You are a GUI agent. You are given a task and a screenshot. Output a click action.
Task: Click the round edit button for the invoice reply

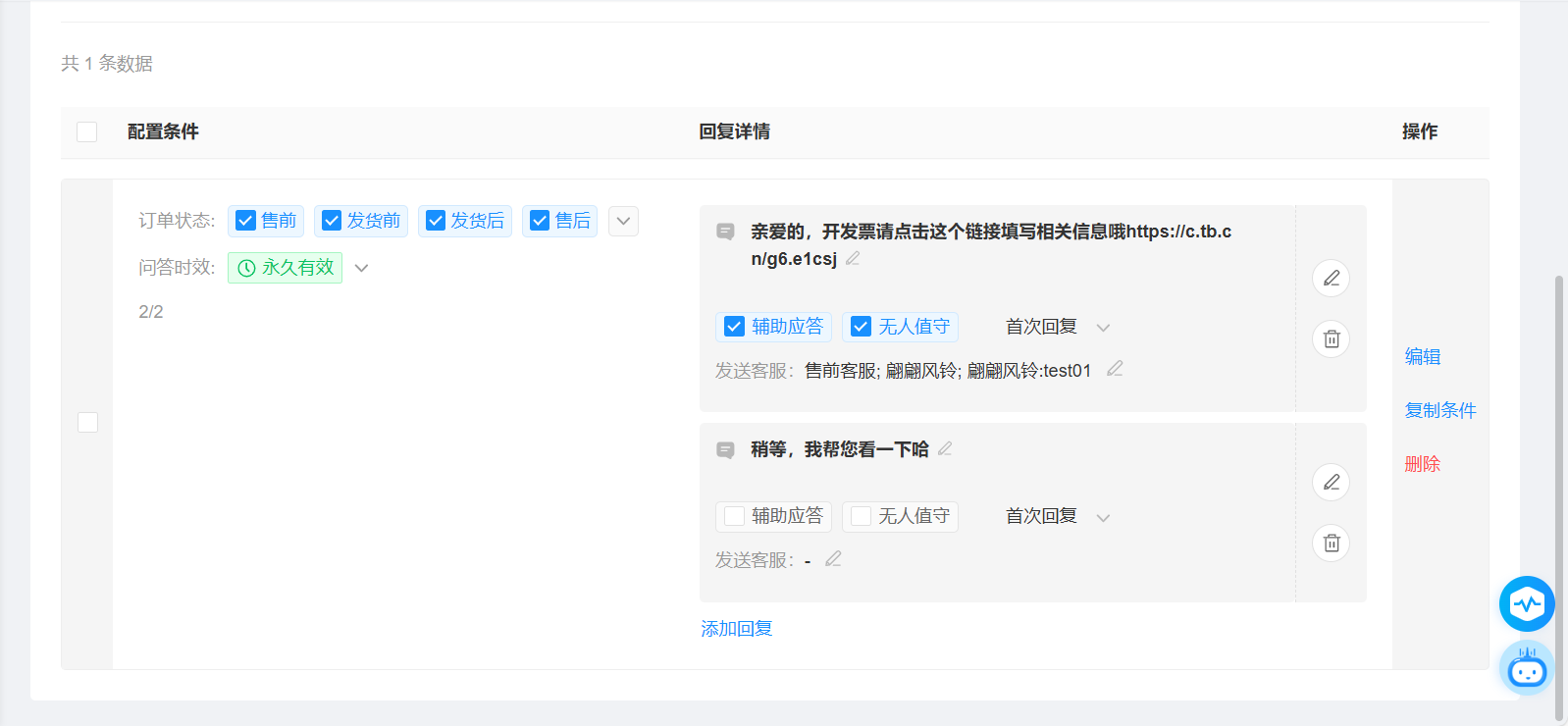(x=1331, y=279)
